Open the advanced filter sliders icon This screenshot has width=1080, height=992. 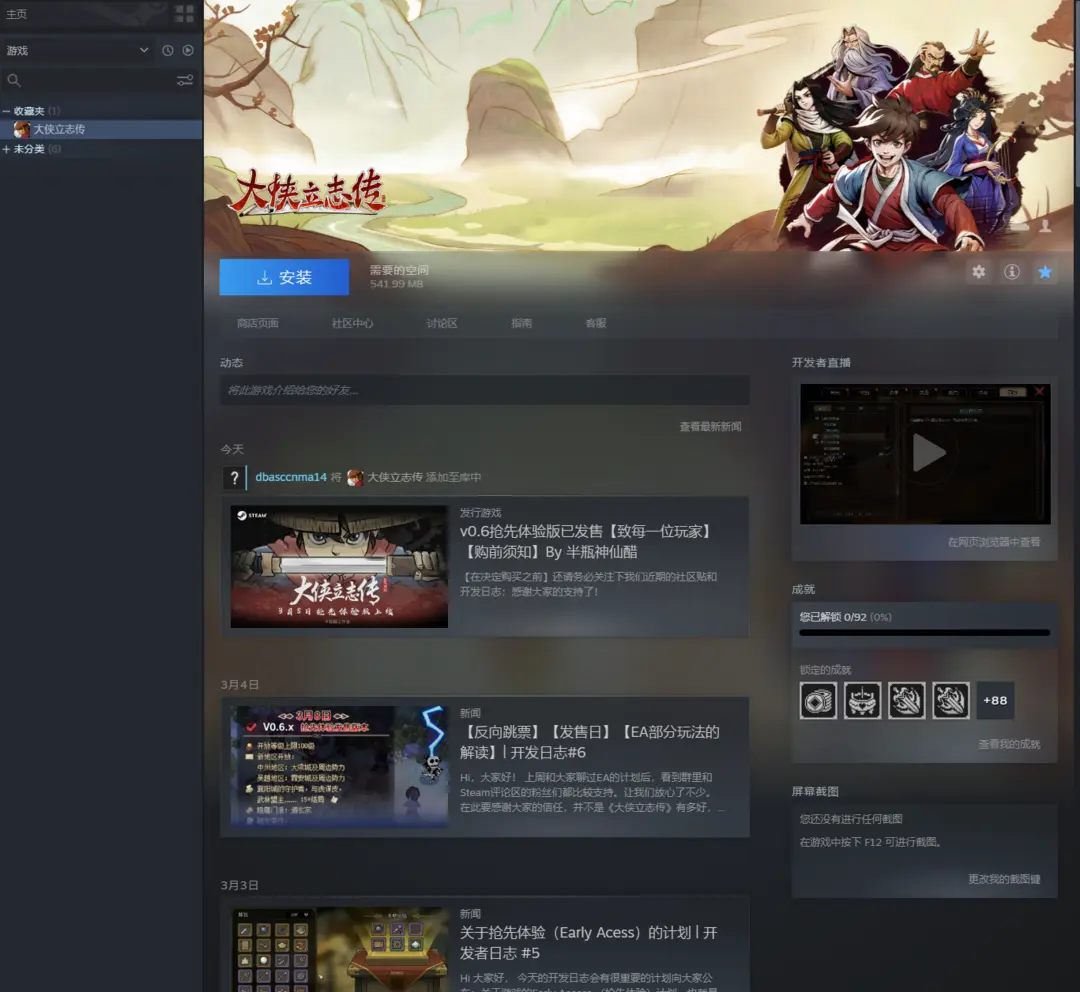tap(185, 81)
